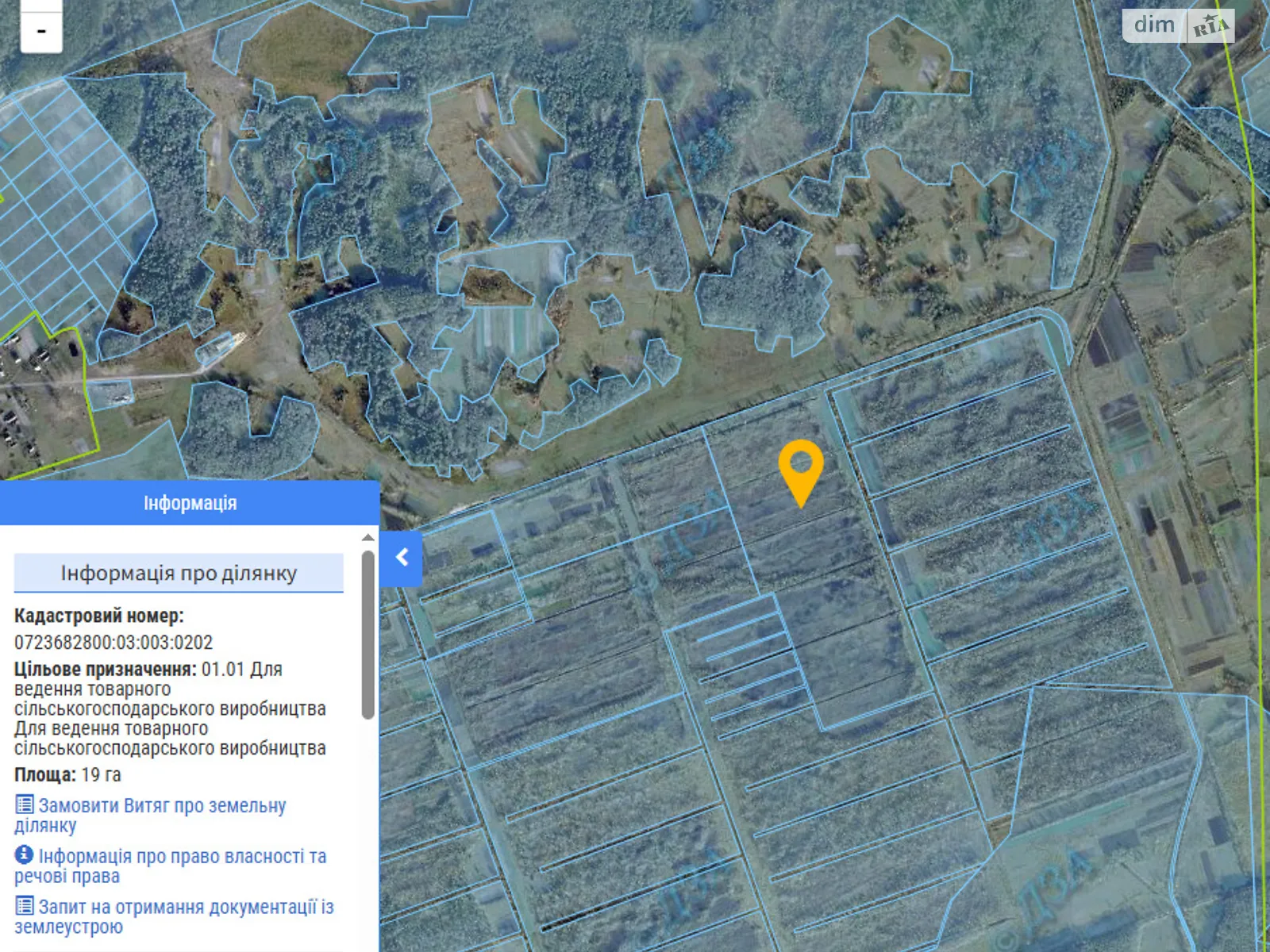Click the Цільове призначення label
Viewport: 1270px width, 952px height.
(x=105, y=669)
